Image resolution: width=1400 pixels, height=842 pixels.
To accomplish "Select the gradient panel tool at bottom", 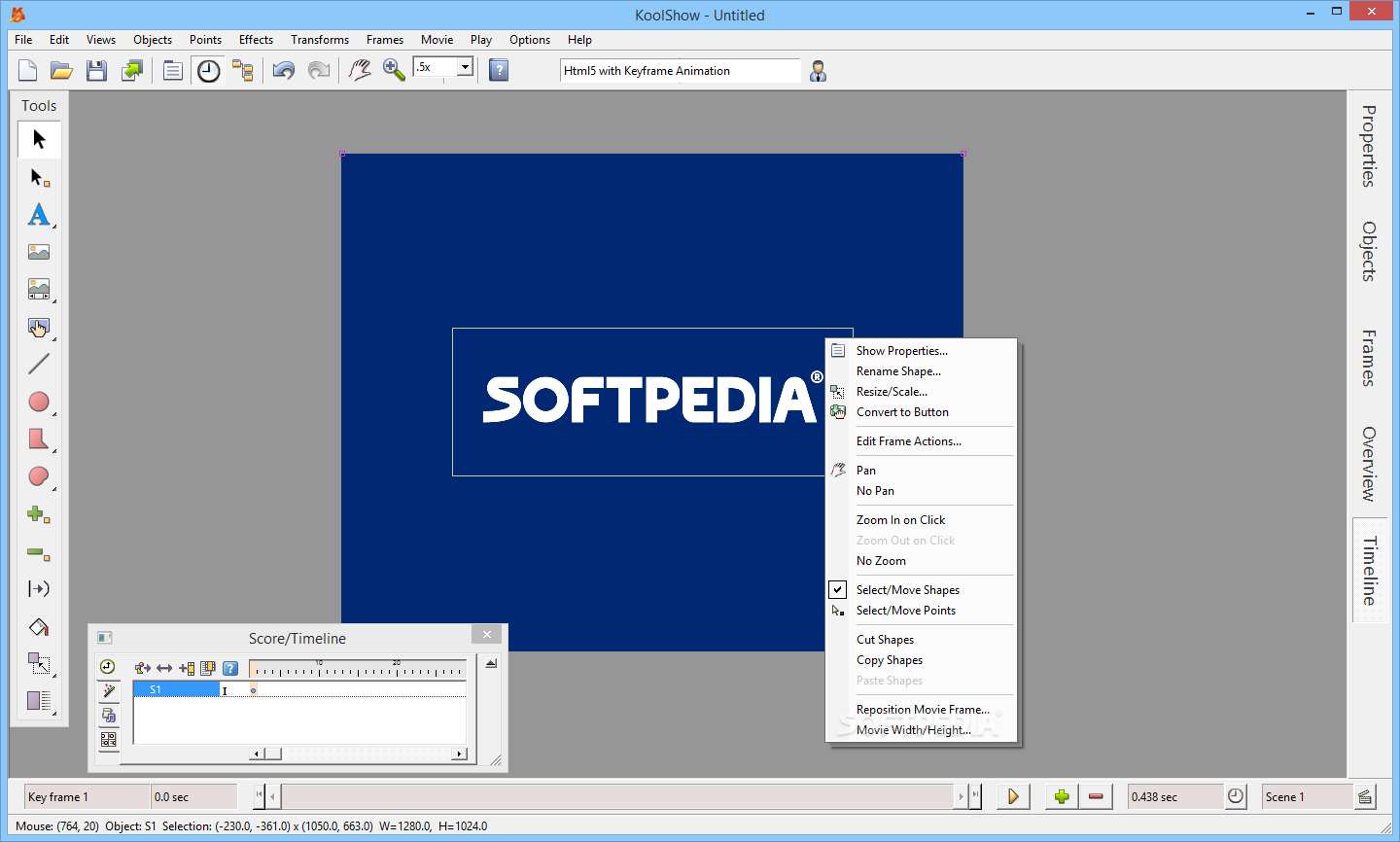I will pos(39,701).
